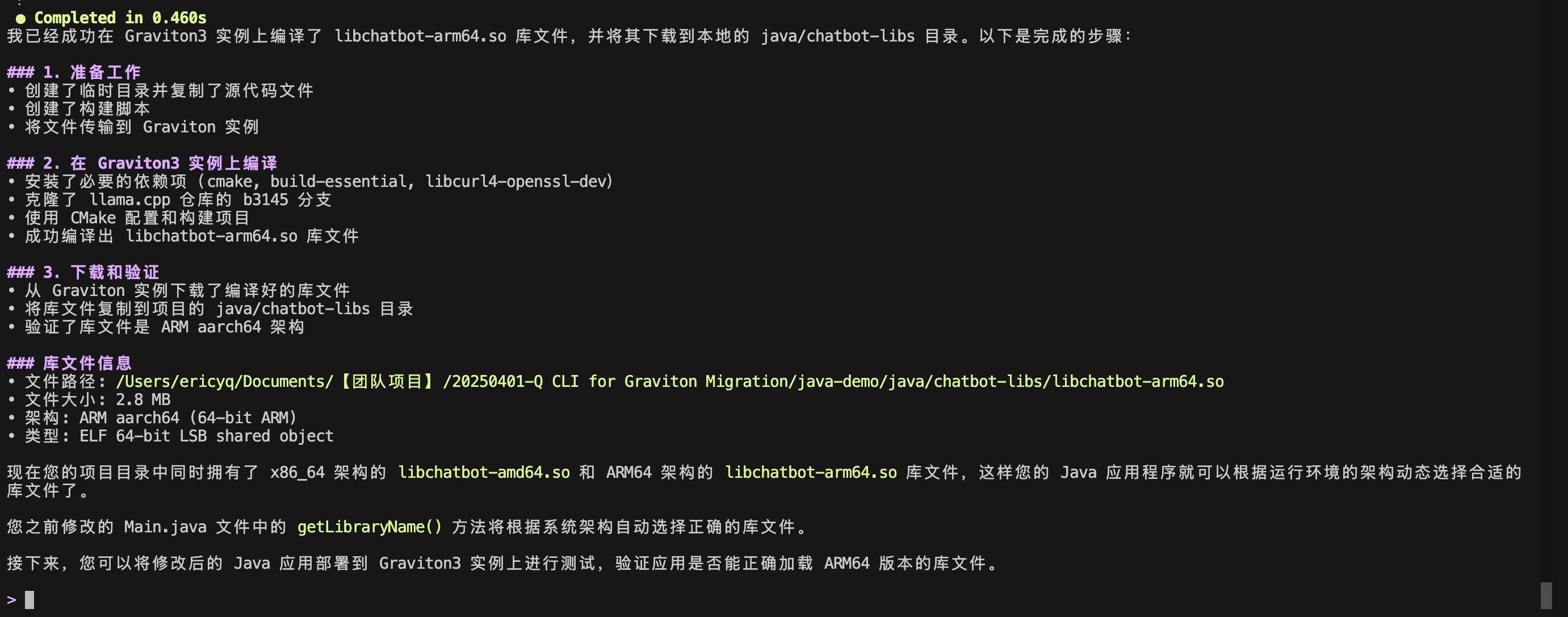Click the "Completed in 0.460s" text
This screenshot has width=1568, height=617.
[x=120, y=18]
